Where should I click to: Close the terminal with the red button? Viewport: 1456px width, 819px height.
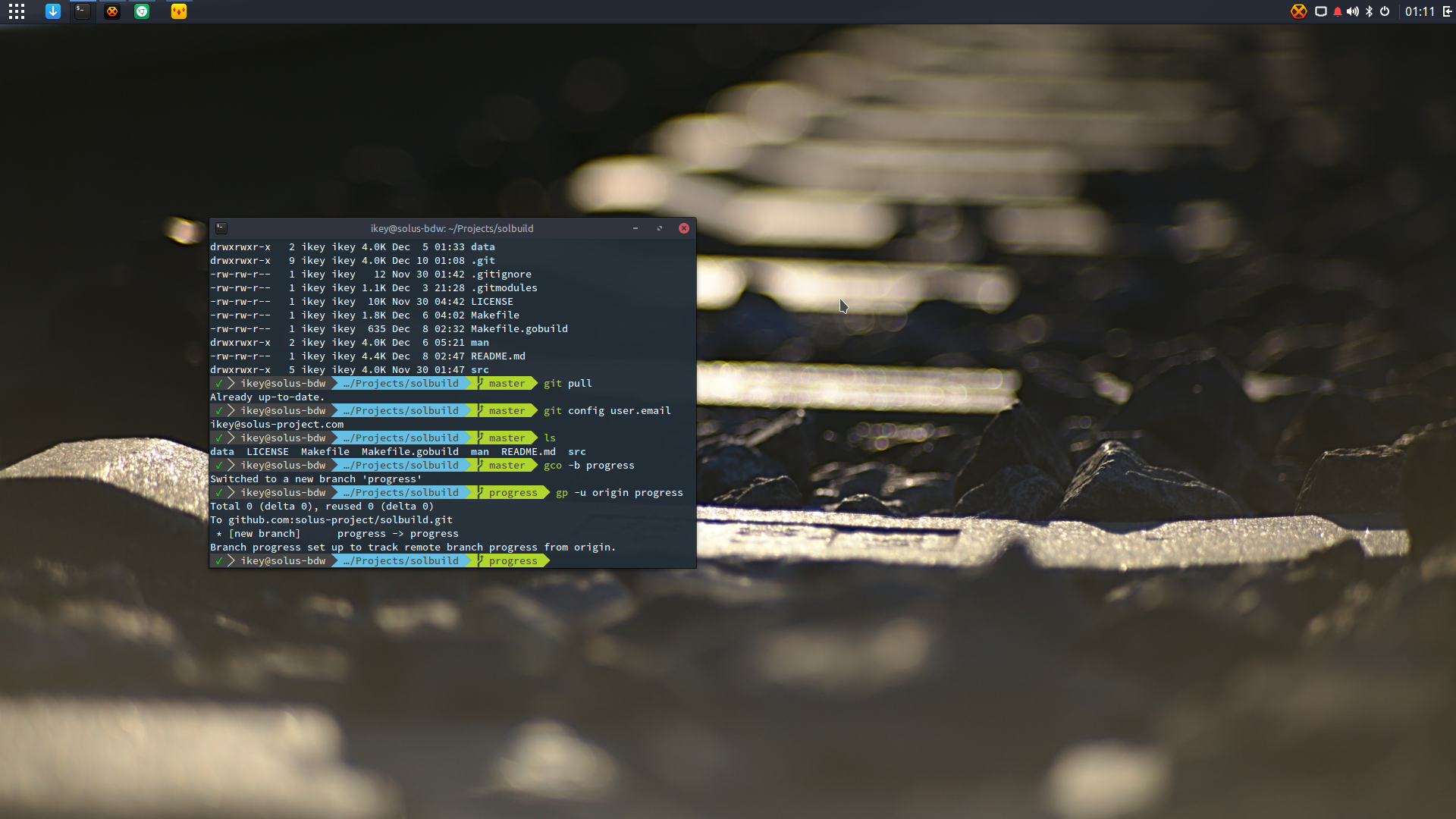(x=684, y=228)
